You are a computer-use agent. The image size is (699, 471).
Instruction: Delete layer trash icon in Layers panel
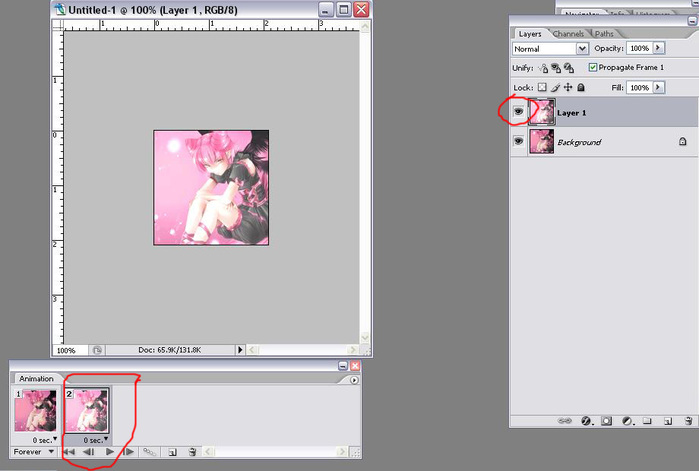coord(688,421)
